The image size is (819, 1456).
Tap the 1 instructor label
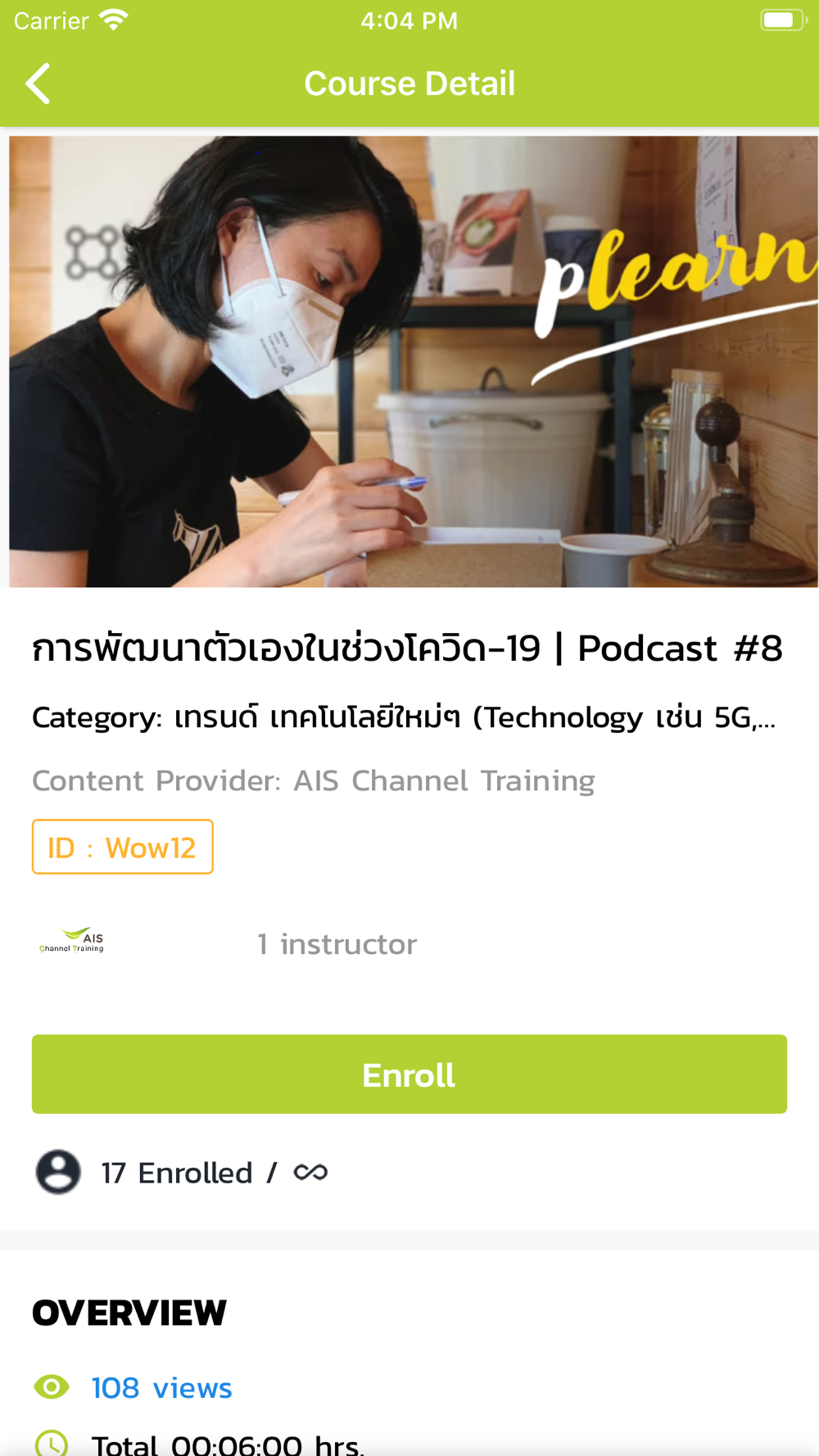click(337, 944)
